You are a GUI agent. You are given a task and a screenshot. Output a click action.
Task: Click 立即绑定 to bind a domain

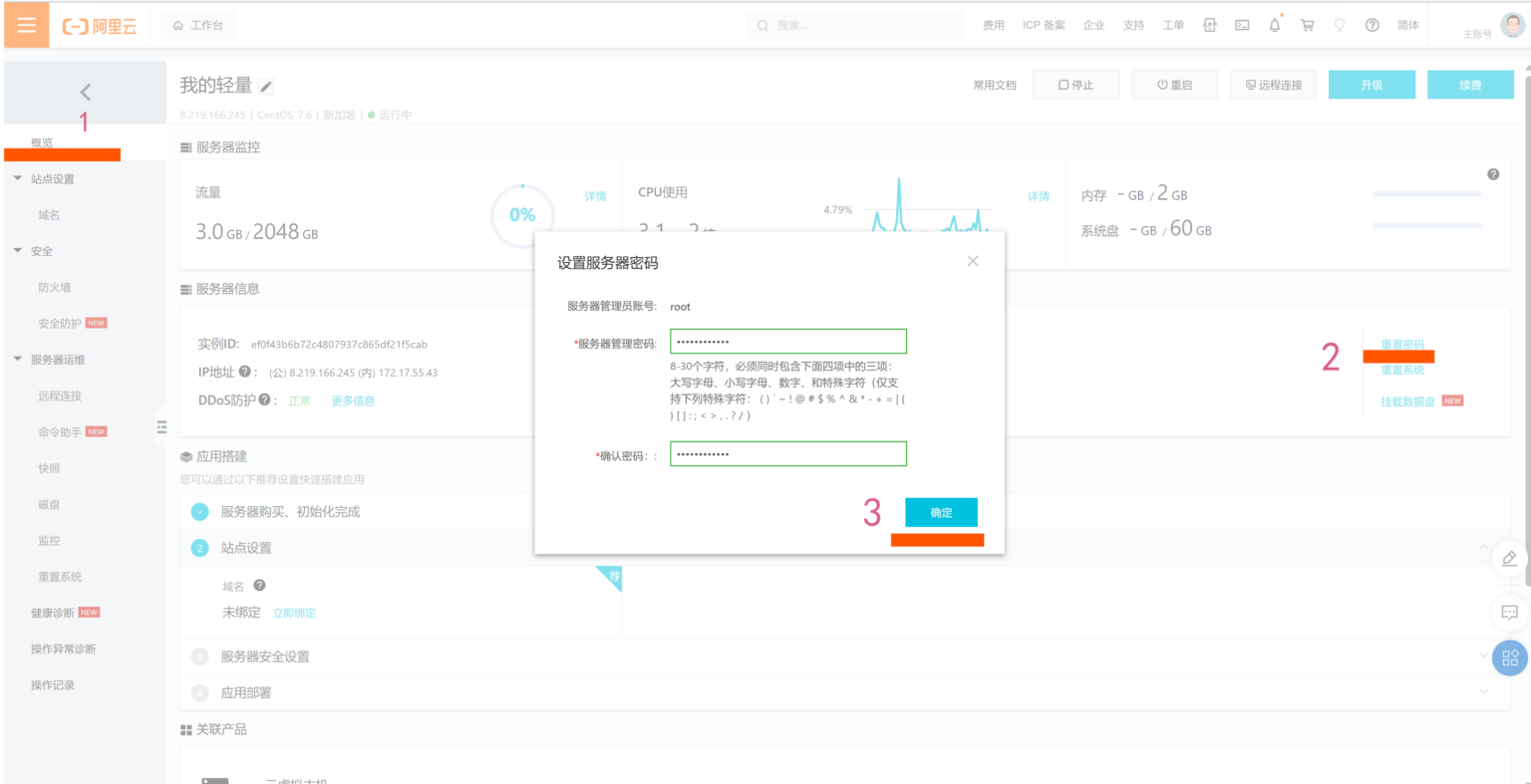[x=294, y=612]
